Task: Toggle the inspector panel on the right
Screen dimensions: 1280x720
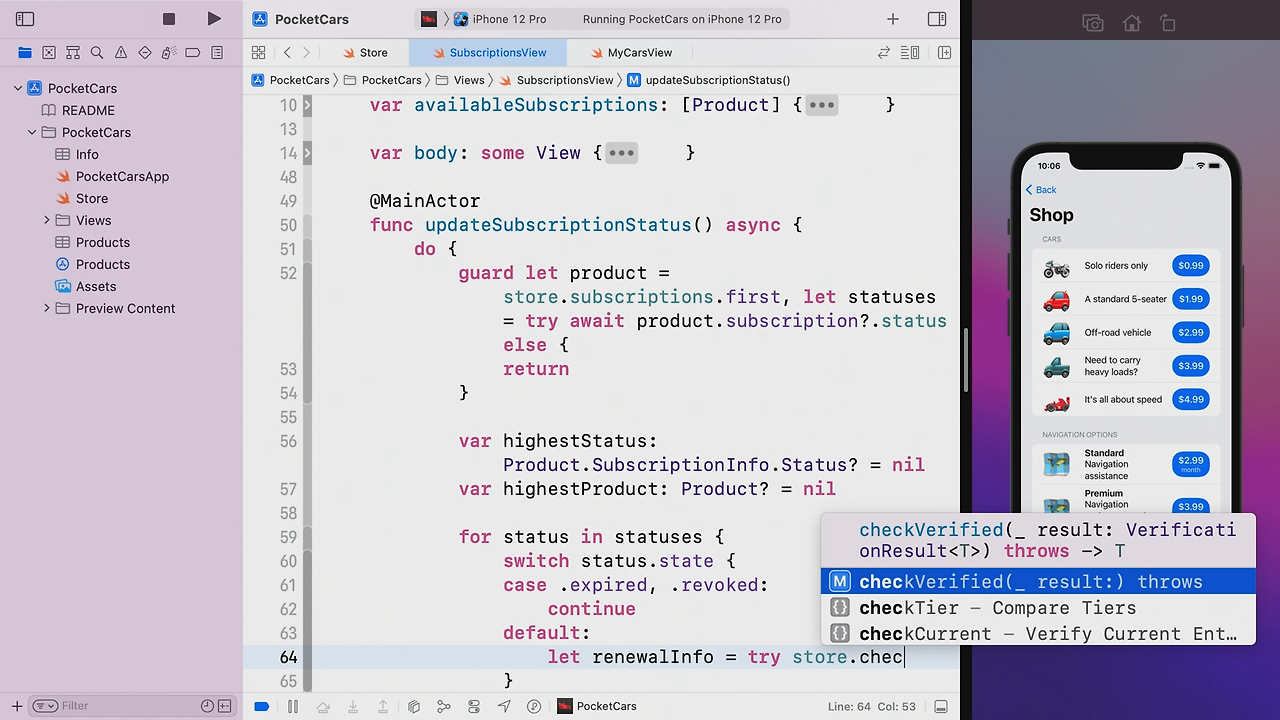Action: (937, 19)
